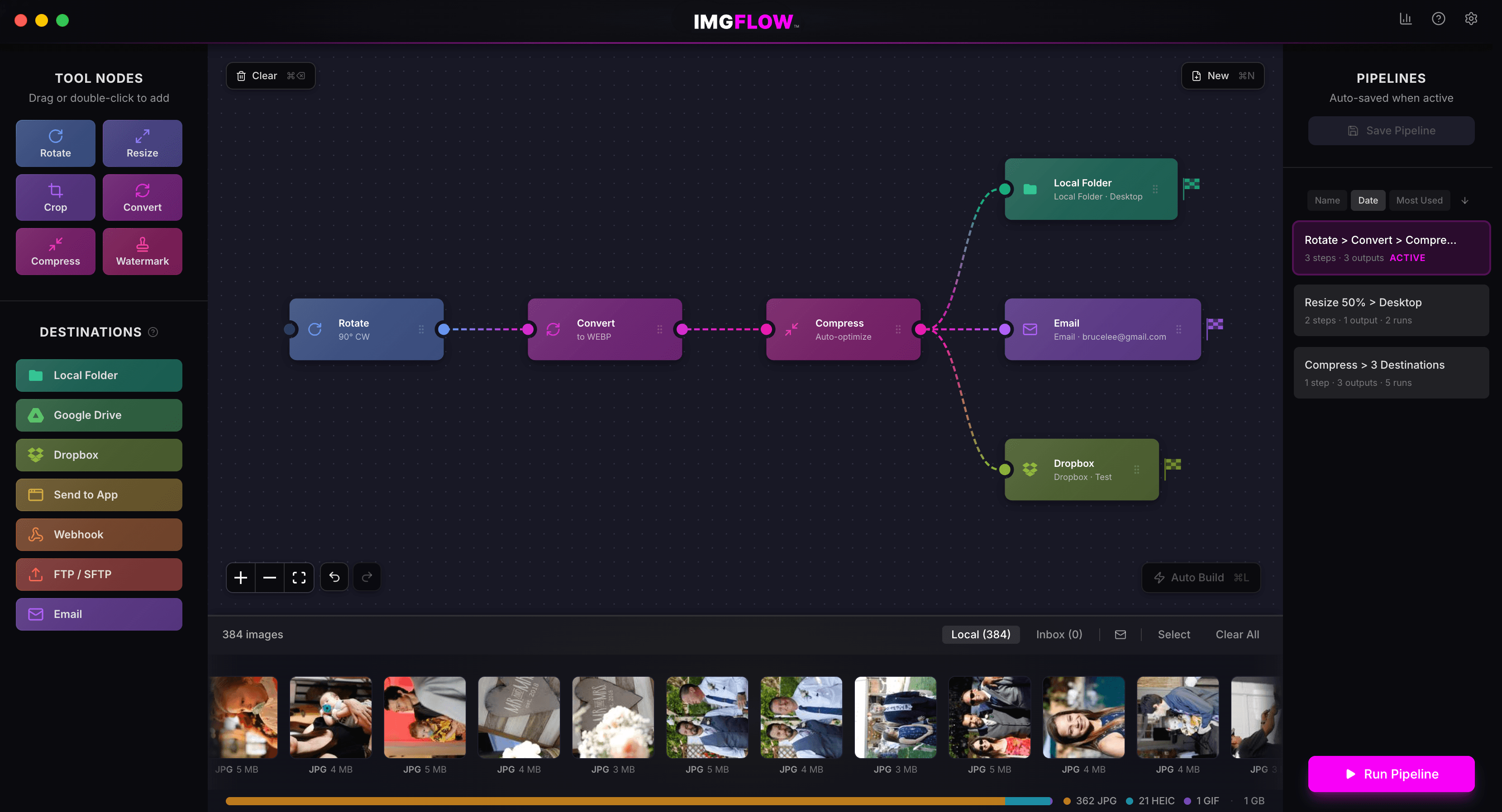The width and height of the screenshot is (1502, 812).
Task: Trigger Auto Build
Action: point(1201,577)
